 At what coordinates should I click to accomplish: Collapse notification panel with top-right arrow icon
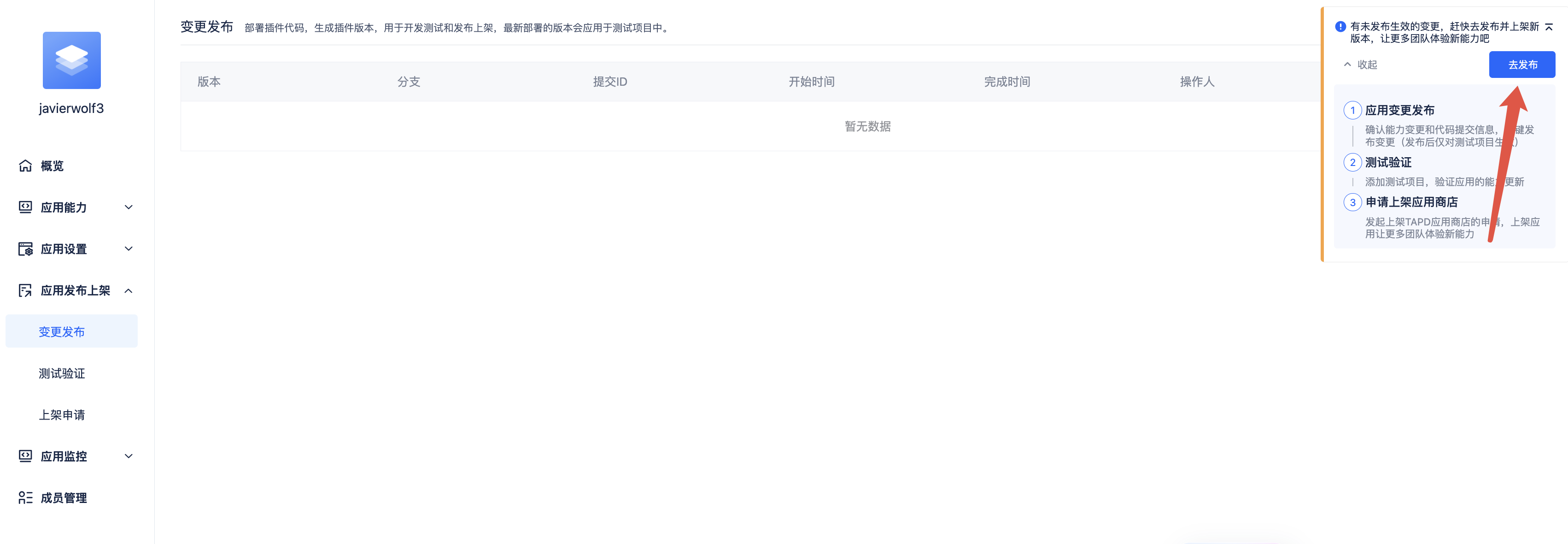[x=1549, y=27]
